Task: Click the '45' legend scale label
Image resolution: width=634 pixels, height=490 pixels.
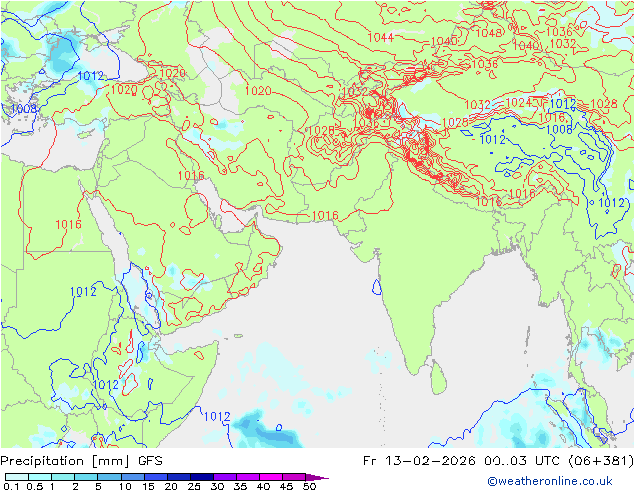Action: 286,486
